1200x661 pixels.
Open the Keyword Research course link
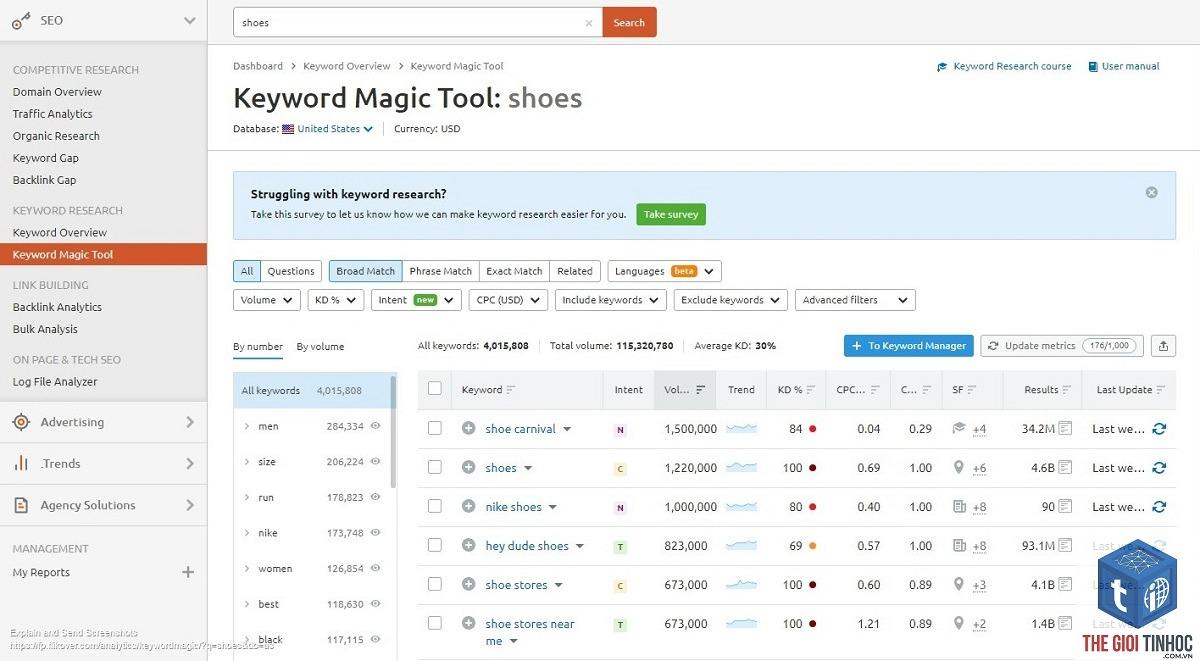[x=1004, y=66]
